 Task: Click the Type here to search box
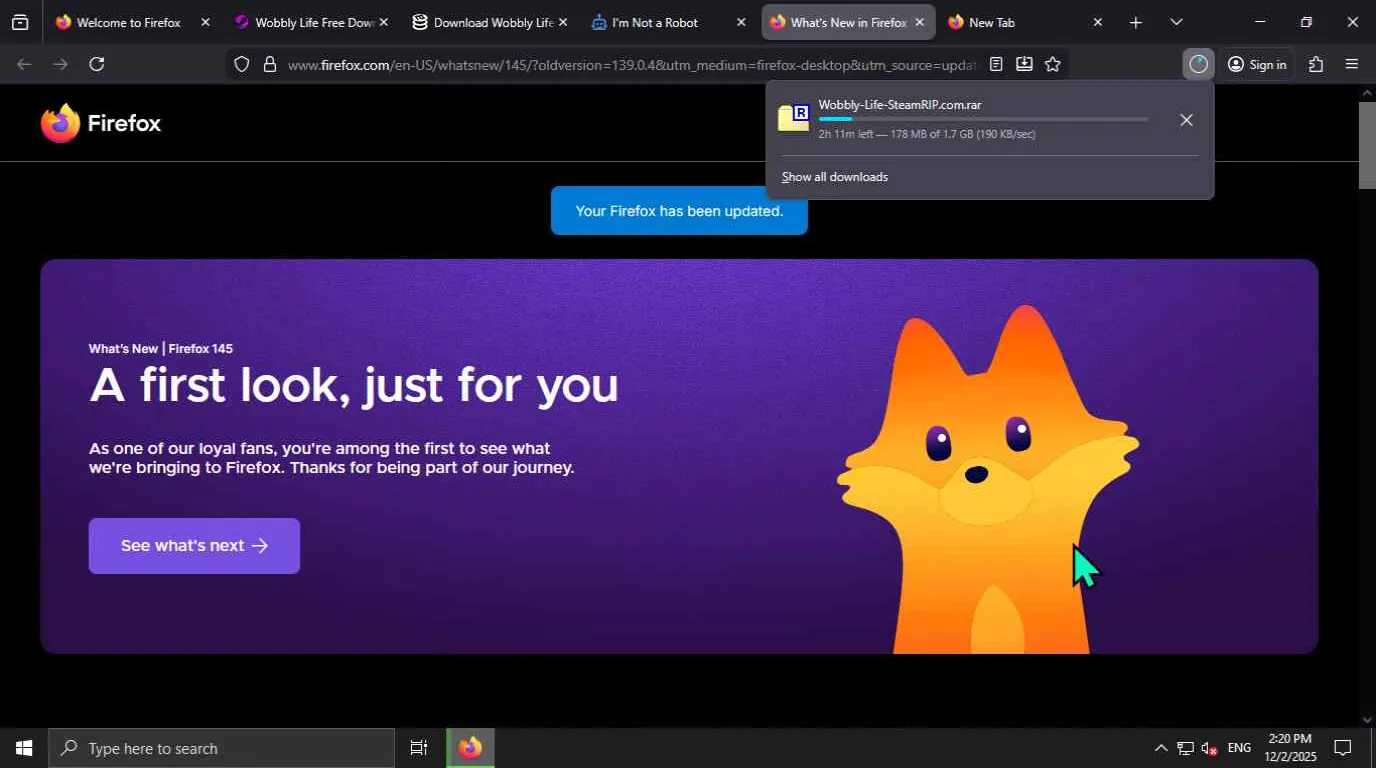(222, 748)
